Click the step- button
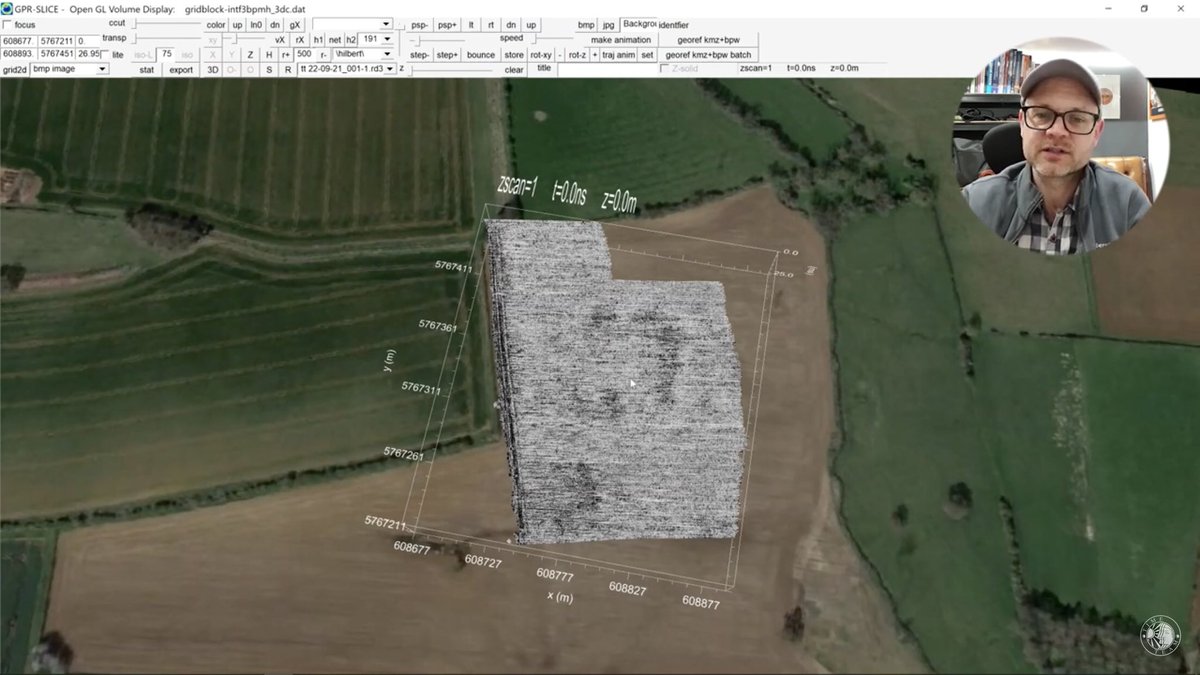This screenshot has width=1200, height=675. point(419,54)
